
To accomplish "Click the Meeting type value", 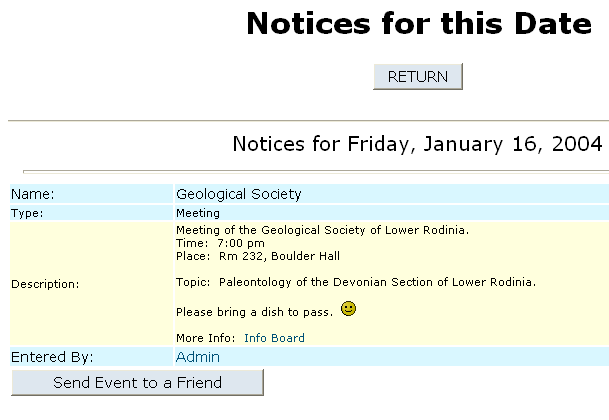I will (197, 213).
